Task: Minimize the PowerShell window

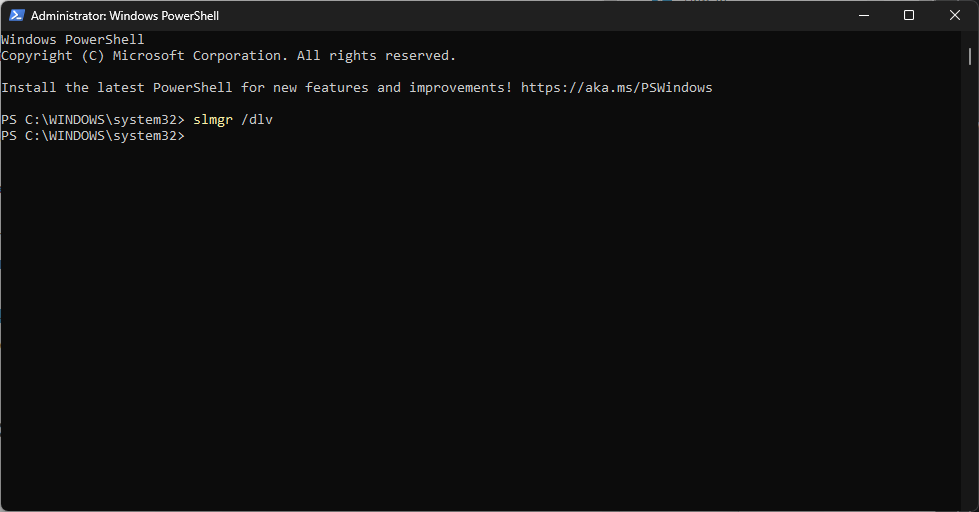Action: (864, 16)
